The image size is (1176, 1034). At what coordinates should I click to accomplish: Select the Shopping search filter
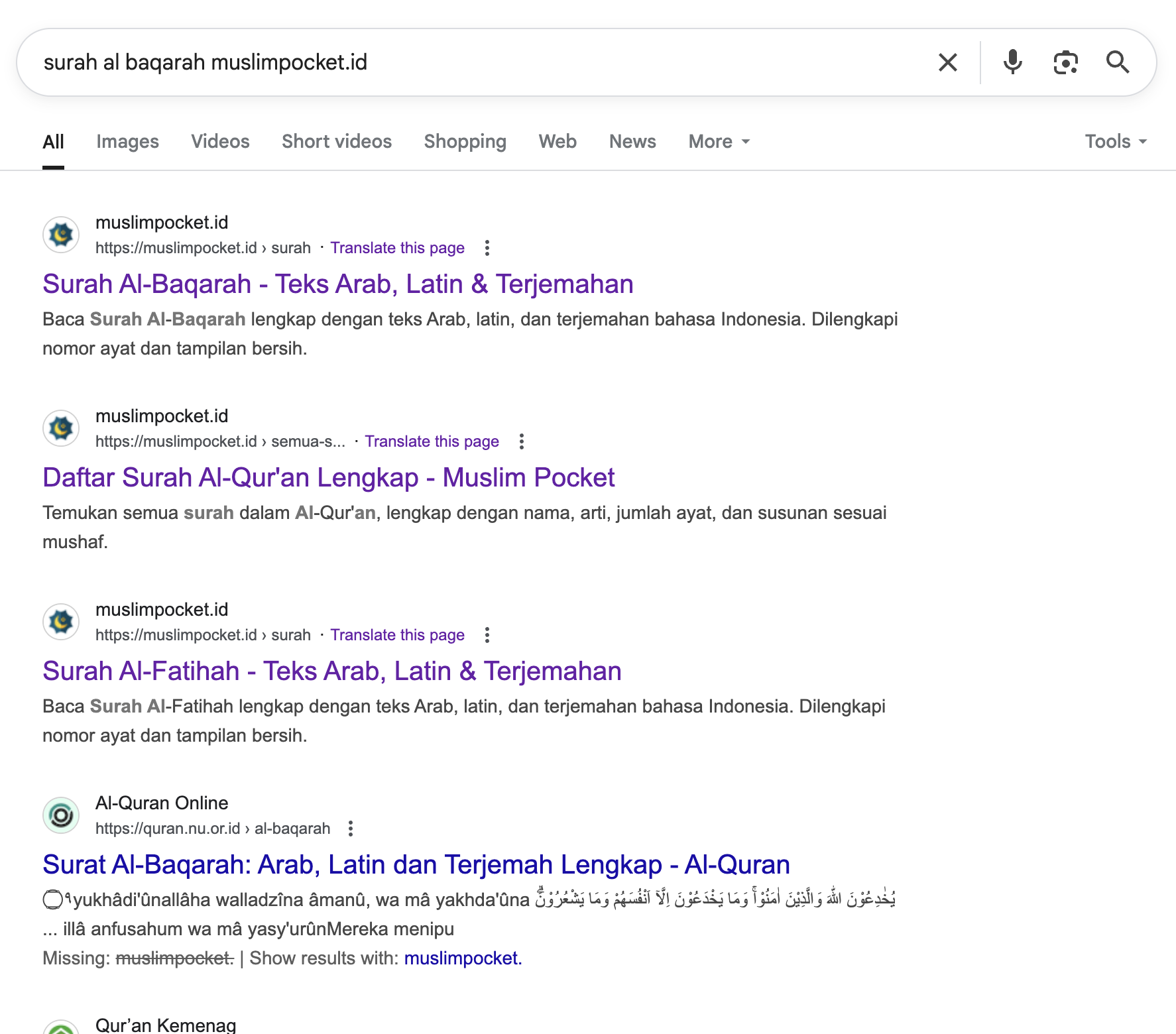tap(464, 141)
